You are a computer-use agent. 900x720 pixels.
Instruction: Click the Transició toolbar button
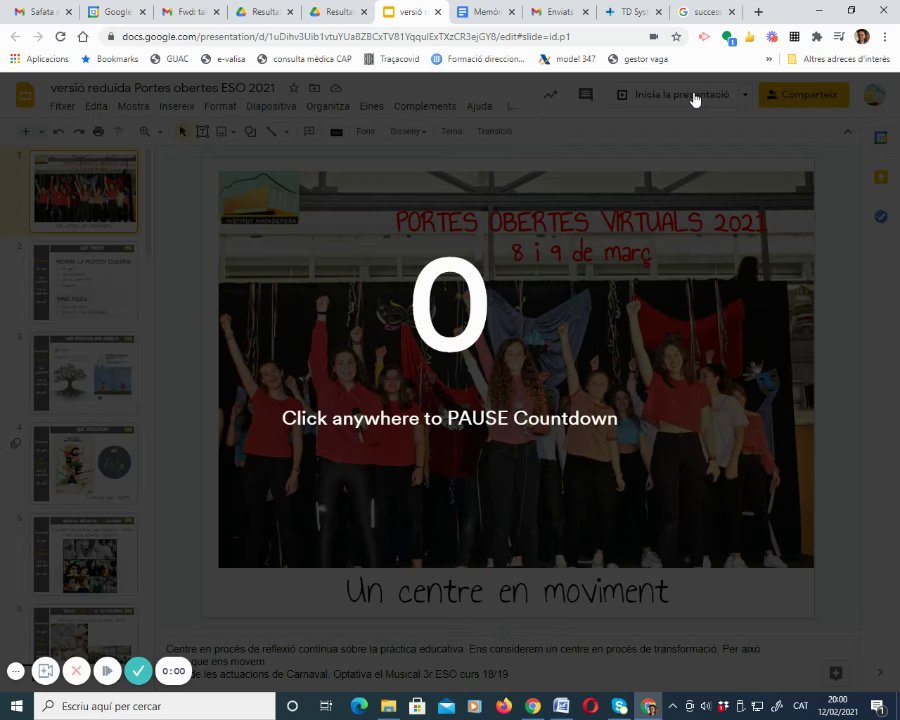tap(494, 131)
